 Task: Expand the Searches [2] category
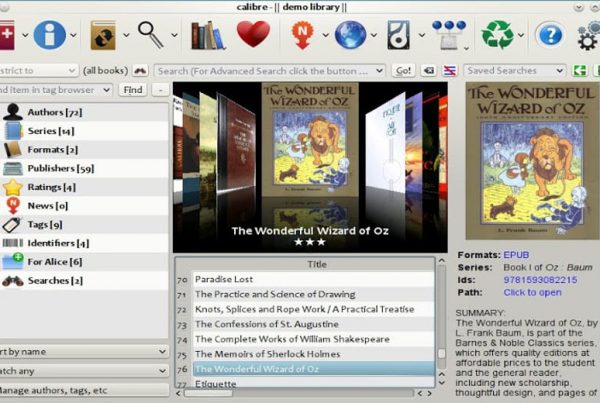click(x=84, y=281)
